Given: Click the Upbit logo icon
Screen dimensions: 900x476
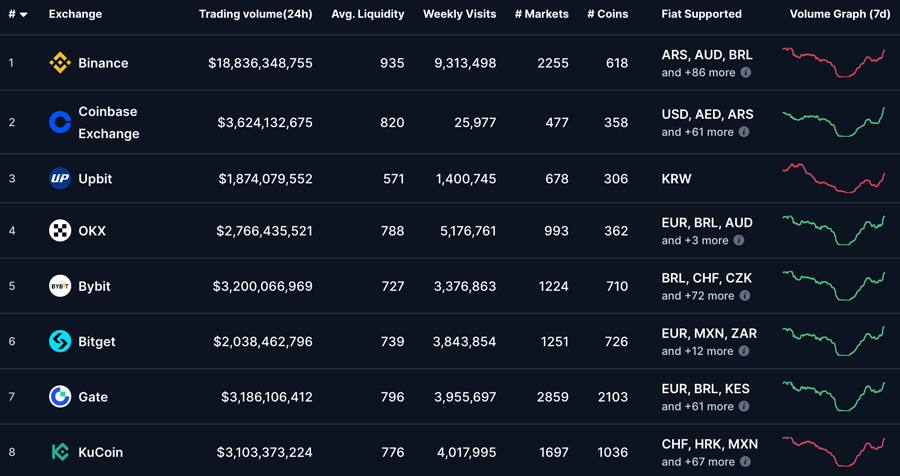Looking at the screenshot, I should coord(60,179).
